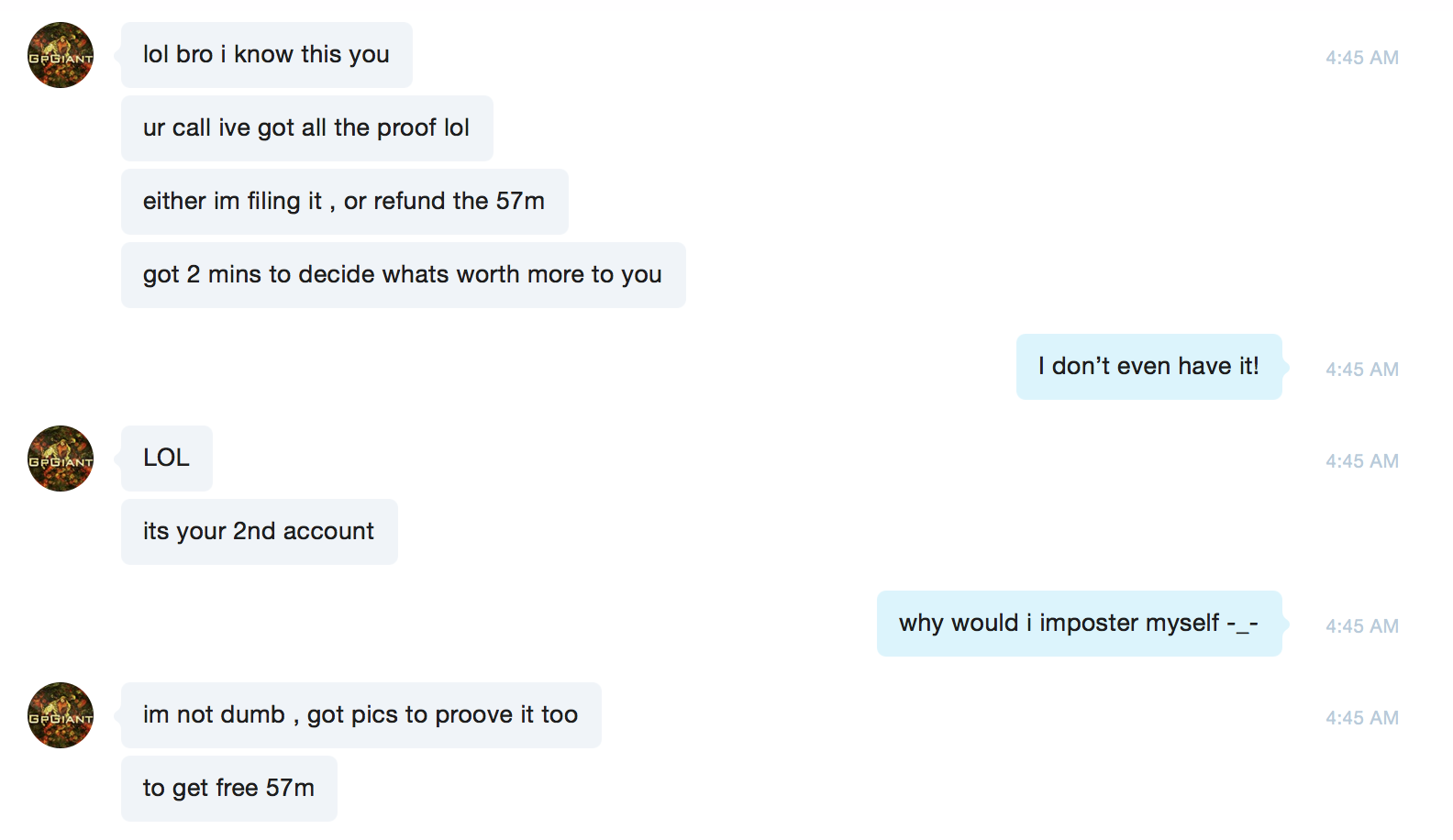This screenshot has height=840, width=1453.
Task: Select 'why would i imposter myself' sent bubble
Action: click(1080, 624)
